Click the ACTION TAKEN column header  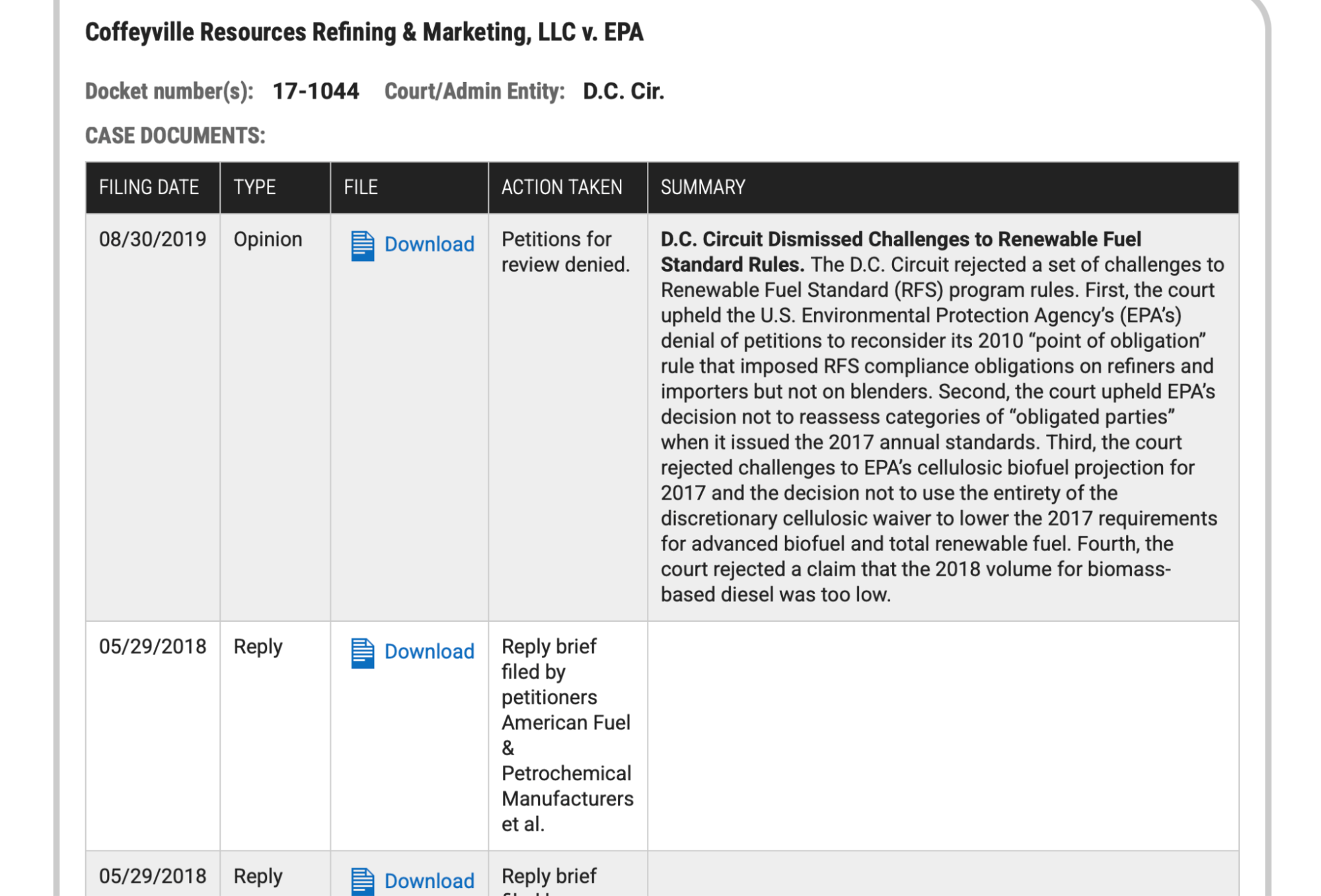coord(561,188)
